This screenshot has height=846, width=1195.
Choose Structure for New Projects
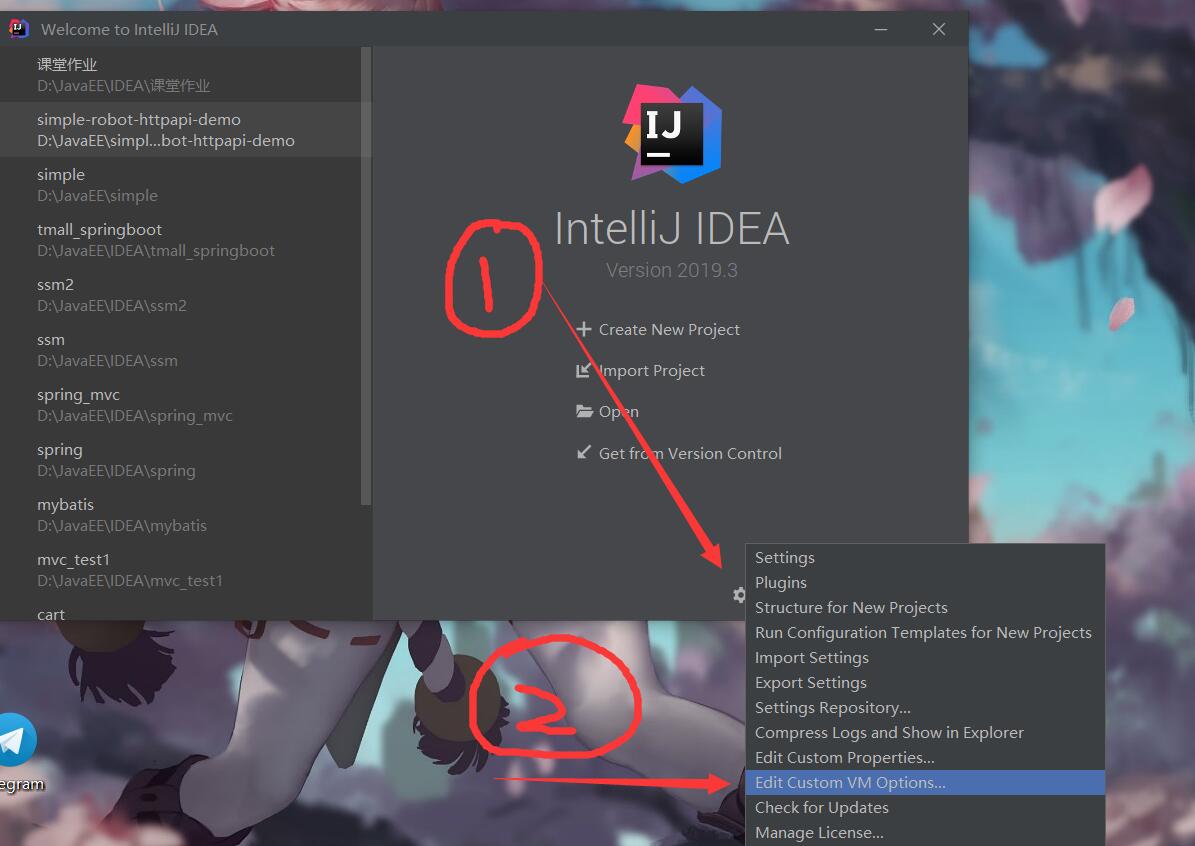coord(925,607)
